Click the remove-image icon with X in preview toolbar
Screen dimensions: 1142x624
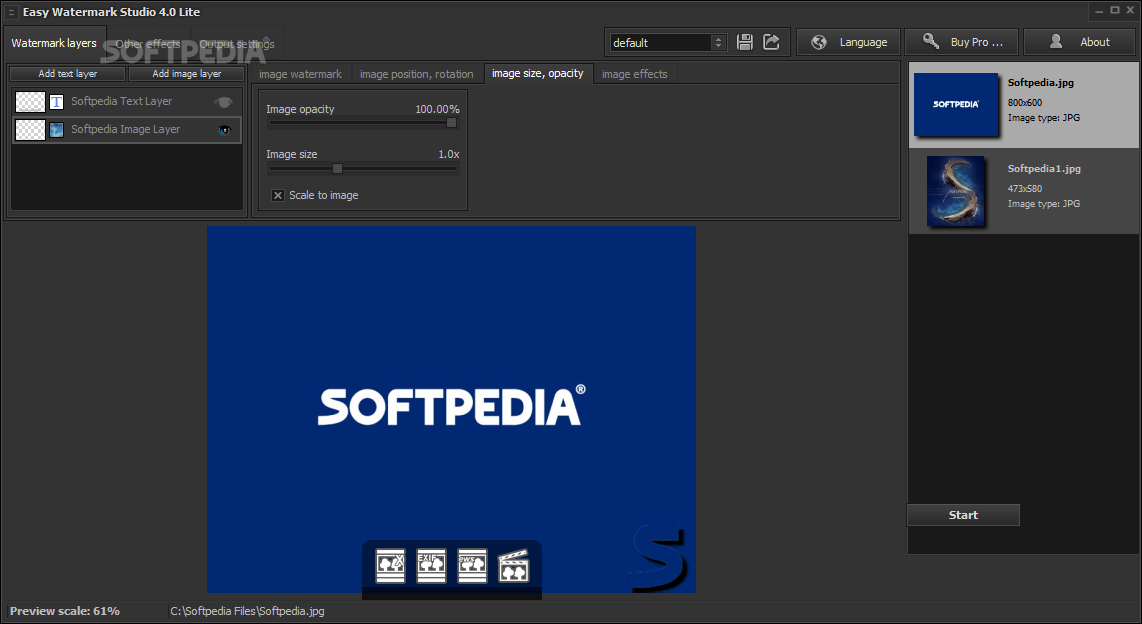390,566
